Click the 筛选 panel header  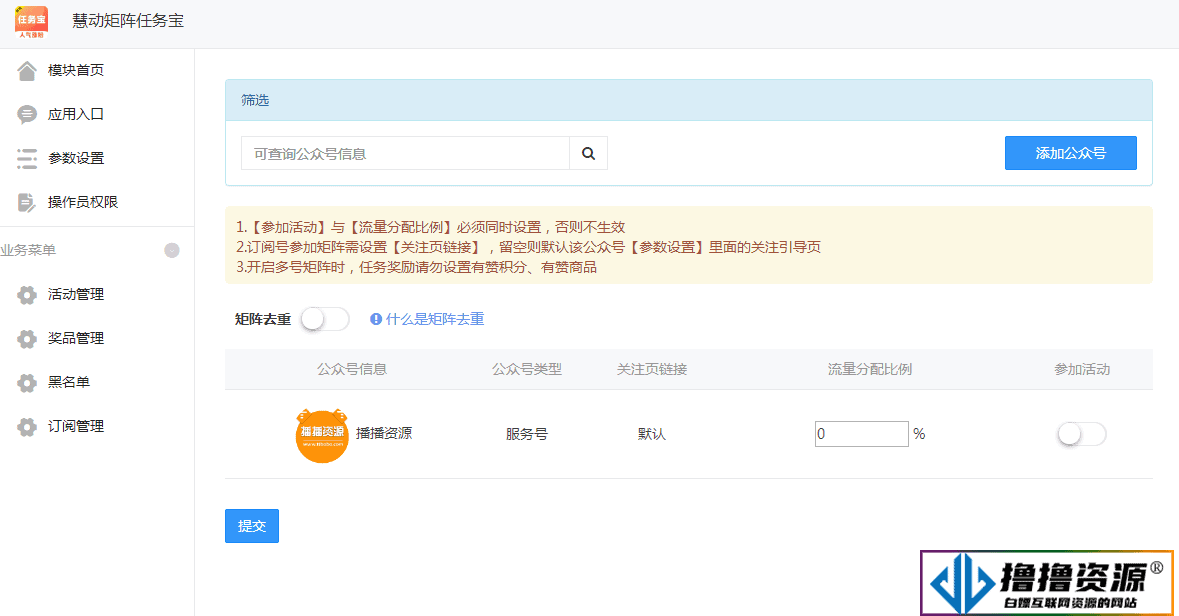689,100
